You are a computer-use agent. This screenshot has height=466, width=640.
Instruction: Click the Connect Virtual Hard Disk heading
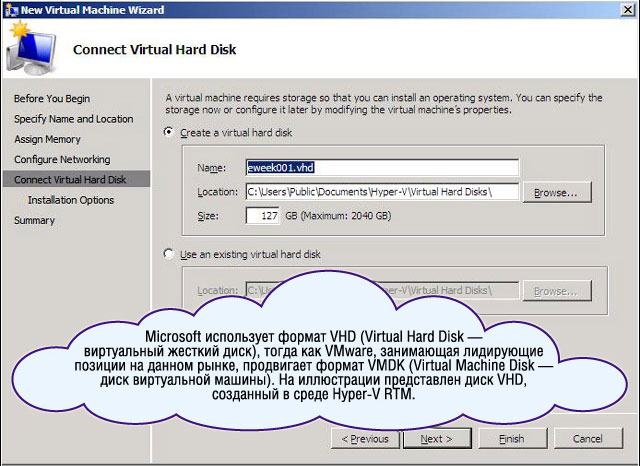[x=154, y=50]
